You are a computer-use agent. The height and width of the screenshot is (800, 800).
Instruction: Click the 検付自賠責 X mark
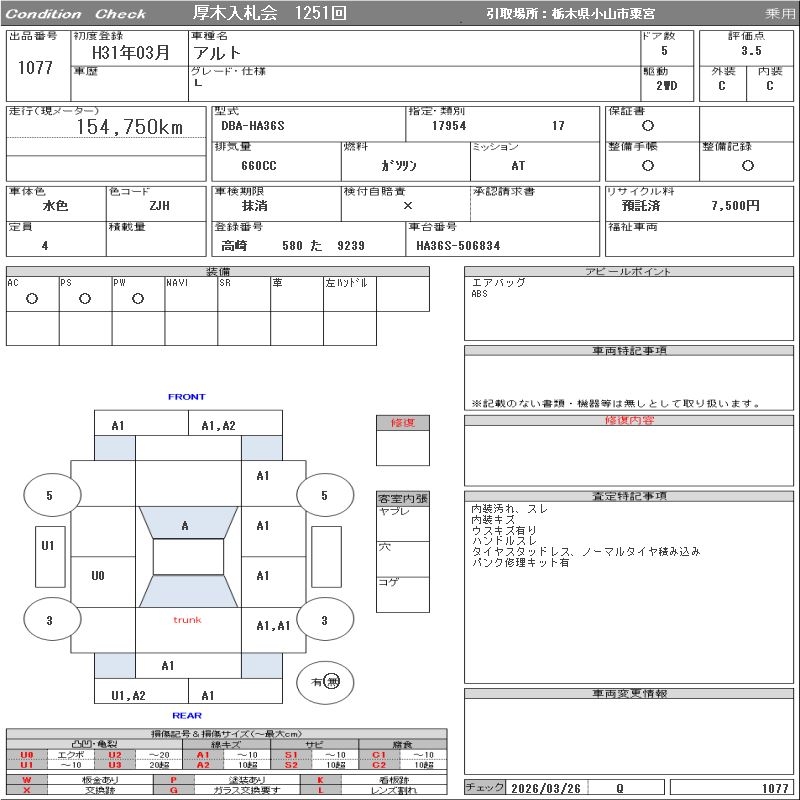[x=408, y=206]
